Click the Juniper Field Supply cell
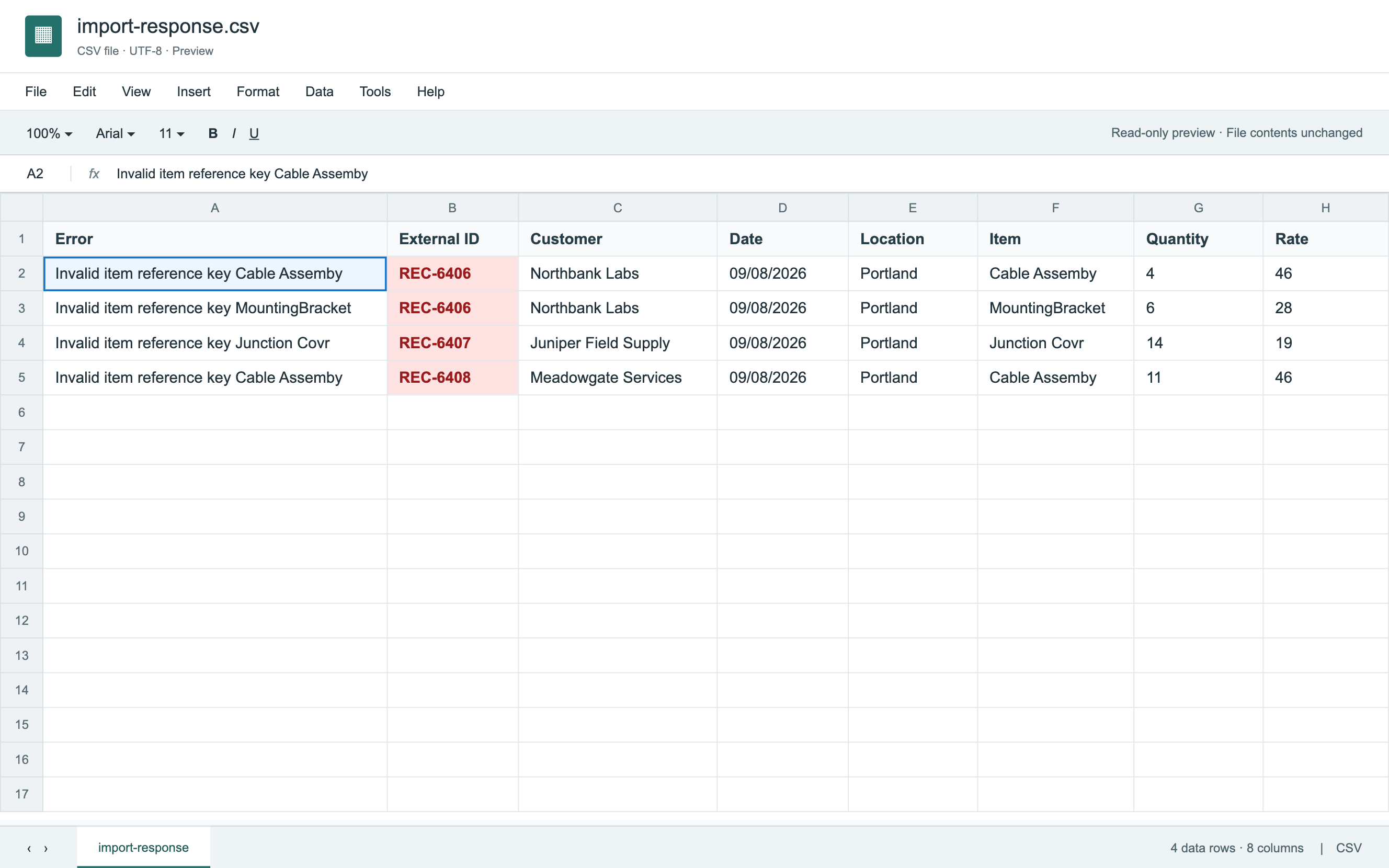The width and height of the screenshot is (1389, 868). click(x=618, y=342)
